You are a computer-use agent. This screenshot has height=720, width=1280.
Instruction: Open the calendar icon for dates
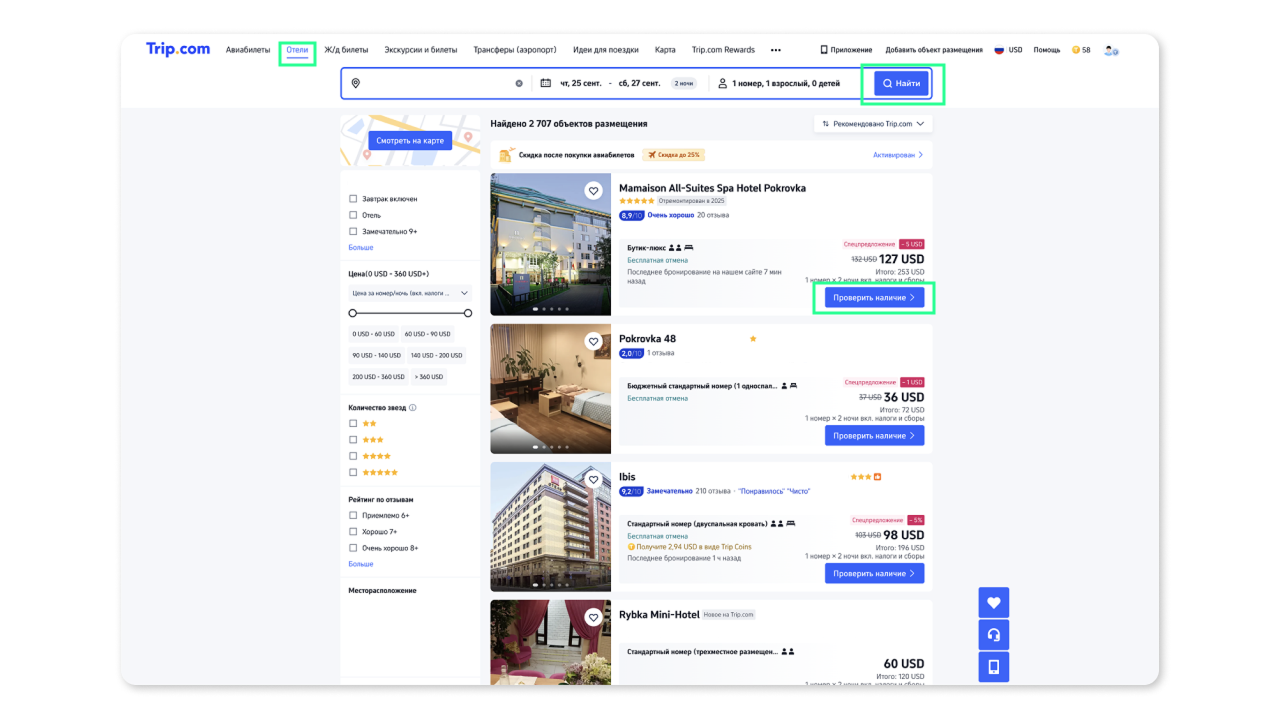pyautogui.click(x=546, y=83)
